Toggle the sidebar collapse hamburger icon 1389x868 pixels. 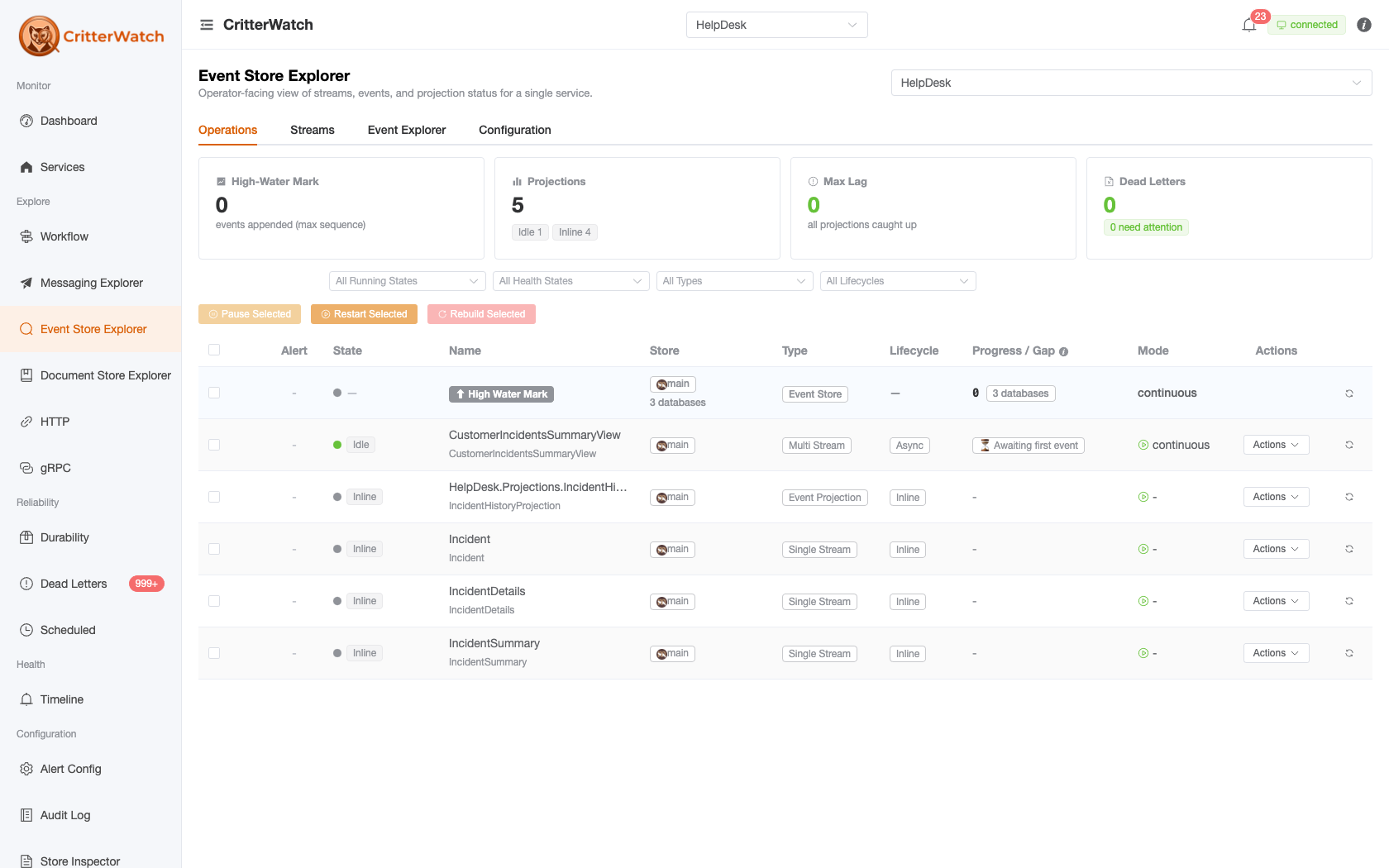point(207,25)
